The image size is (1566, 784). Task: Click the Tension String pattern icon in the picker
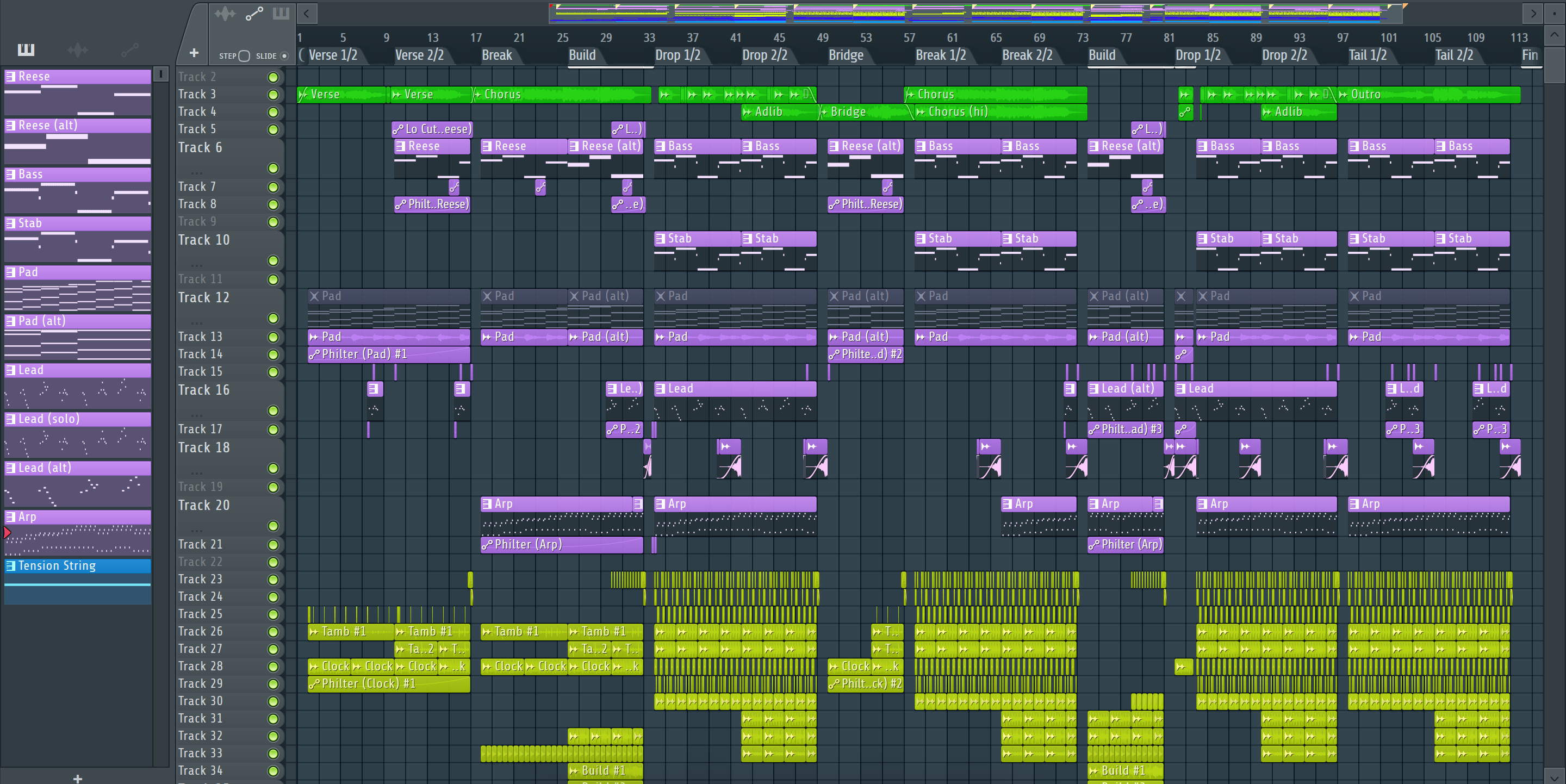click(10, 566)
